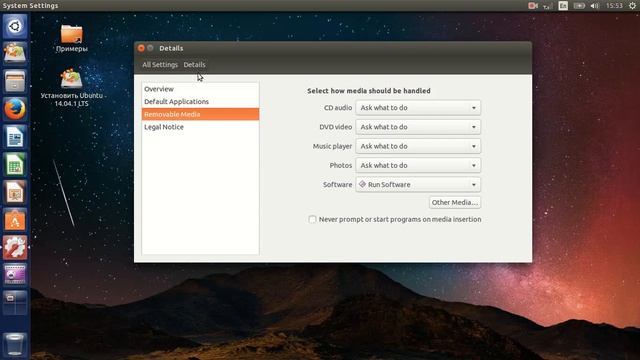640x360 pixels.
Task: Click the battery indicator in top panel
Action: 579,5
